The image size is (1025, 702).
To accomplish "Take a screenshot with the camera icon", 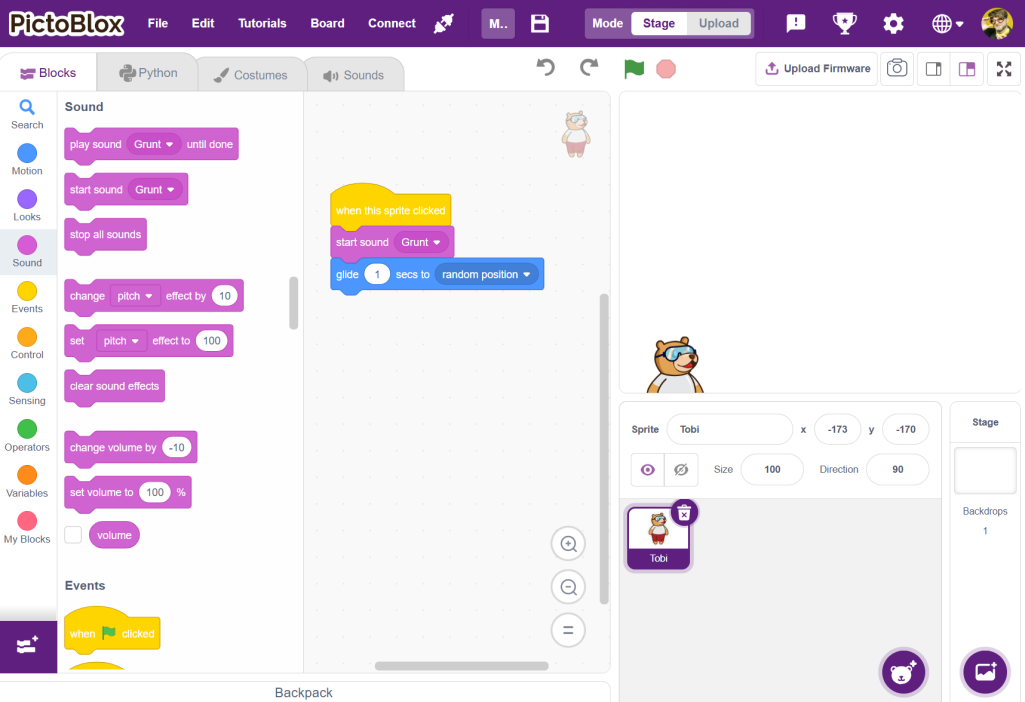I will point(897,68).
